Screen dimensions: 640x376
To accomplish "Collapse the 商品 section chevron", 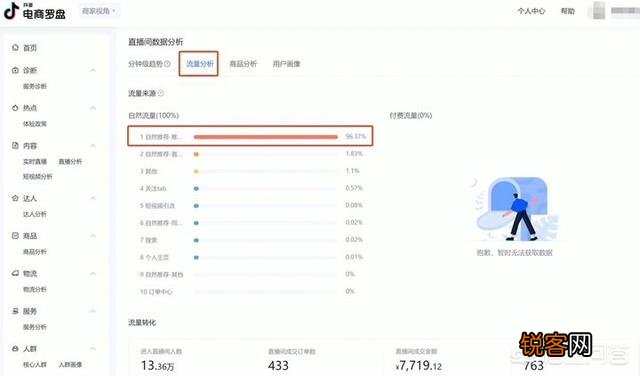I will point(93,236).
